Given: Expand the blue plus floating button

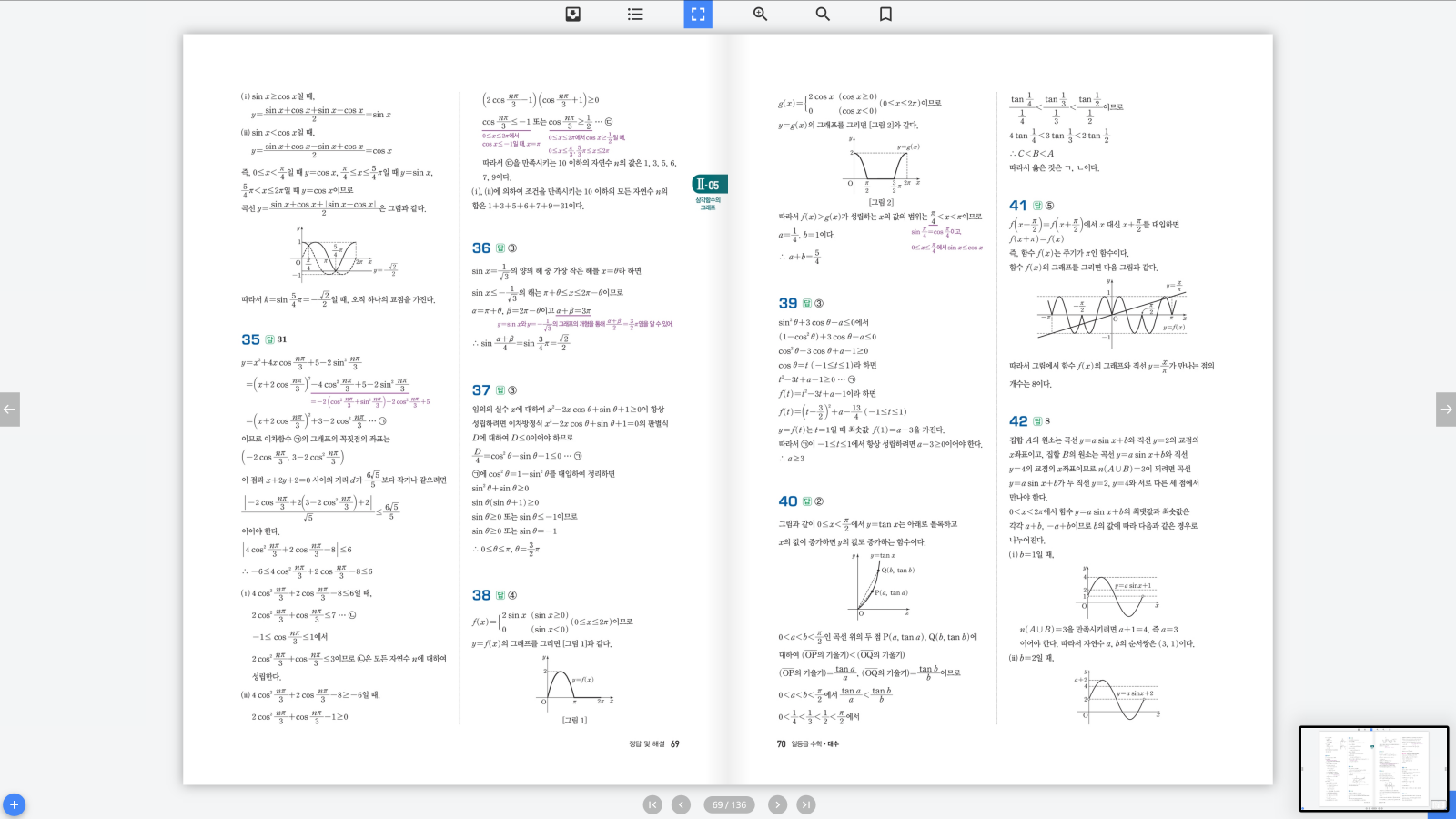Looking at the screenshot, I should [x=14, y=804].
